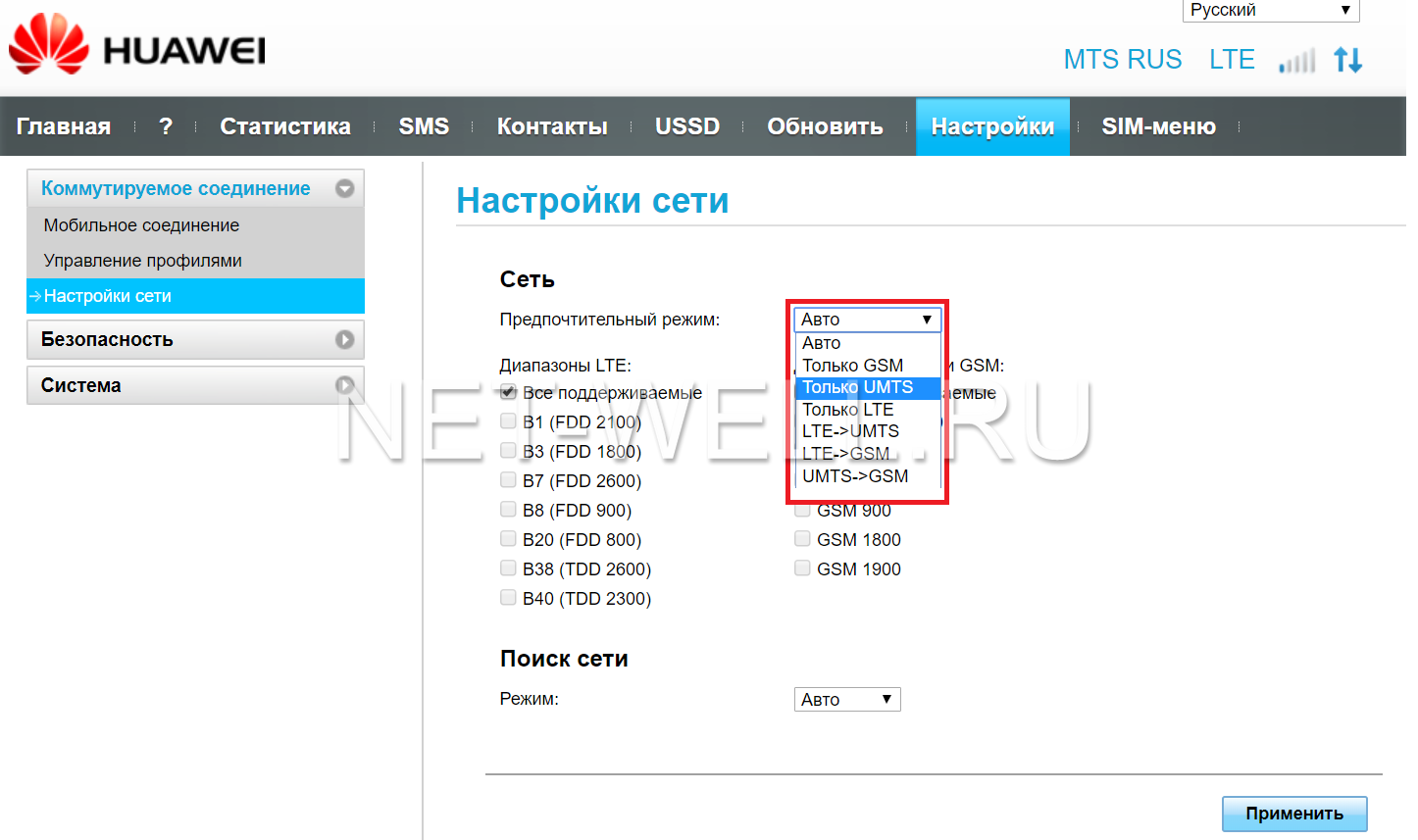
Task: Click the LTE network status text
Action: [x=1232, y=60]
